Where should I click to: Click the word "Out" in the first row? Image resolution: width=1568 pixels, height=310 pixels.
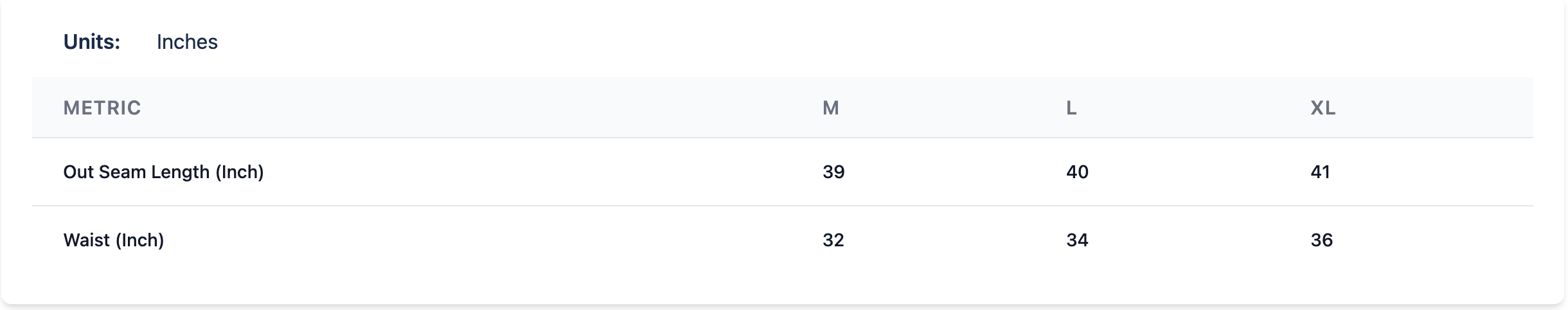78,172
